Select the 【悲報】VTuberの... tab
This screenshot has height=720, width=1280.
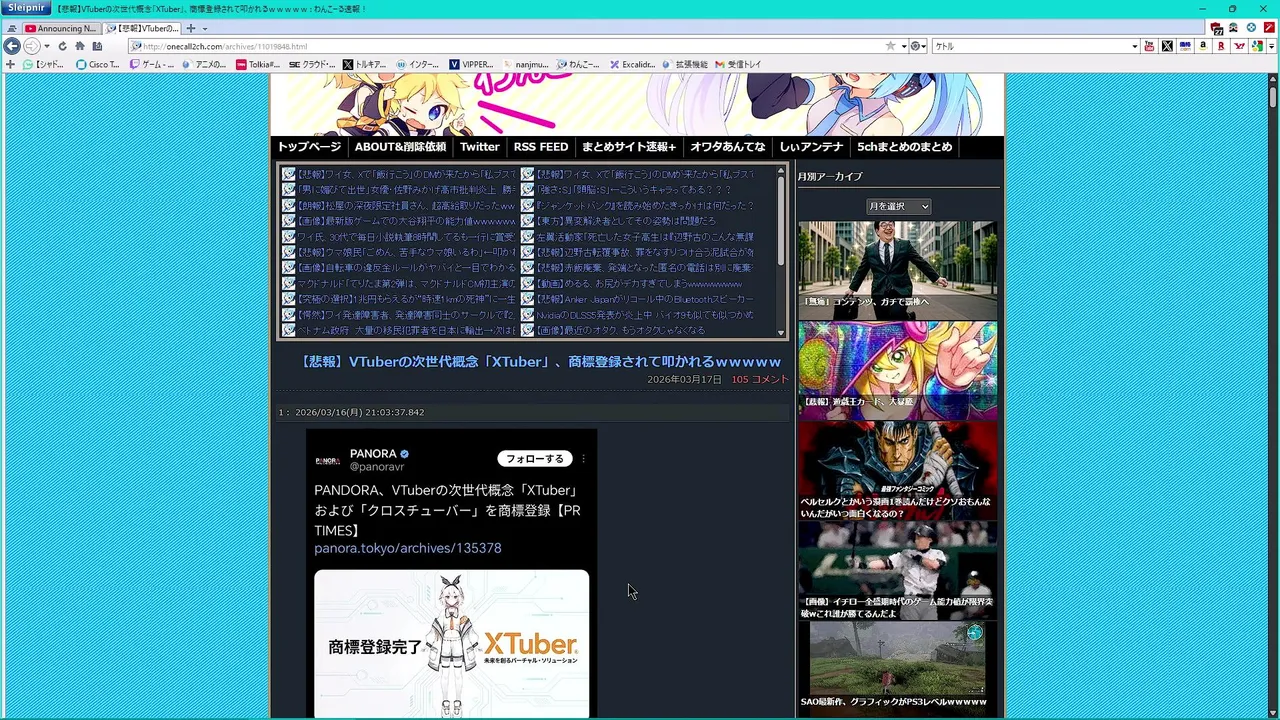click(x=143, y=29)
